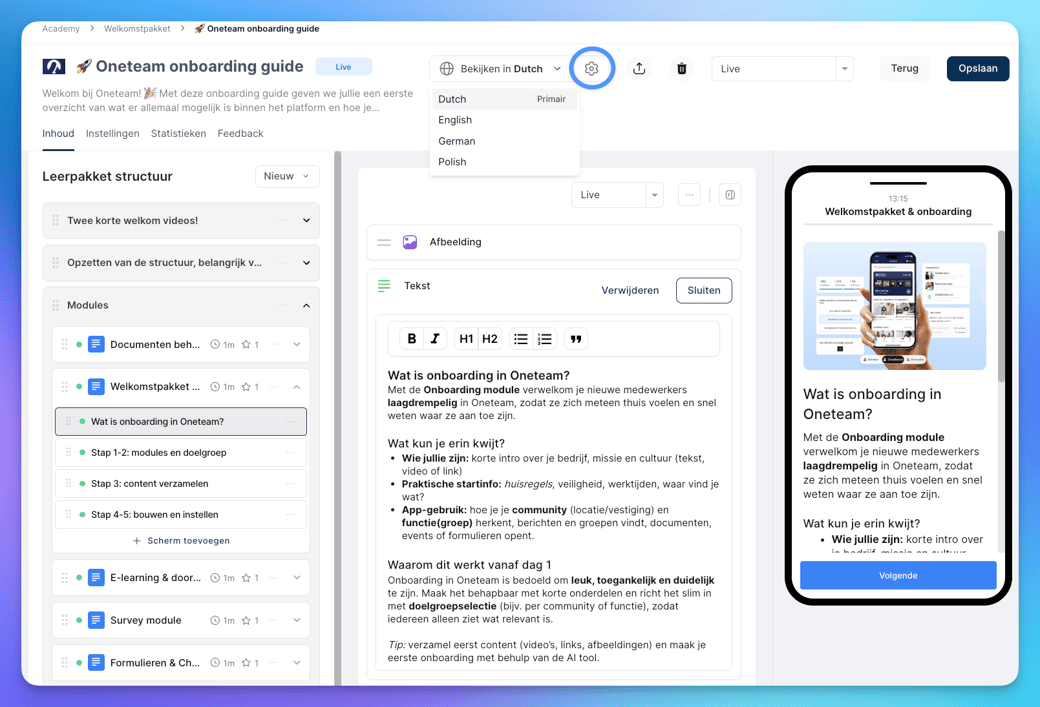The height and width of the screenshot is (707, 1040).
Task: Open ellipsis menu for Twee korte welkom videos
Action: 283,220
